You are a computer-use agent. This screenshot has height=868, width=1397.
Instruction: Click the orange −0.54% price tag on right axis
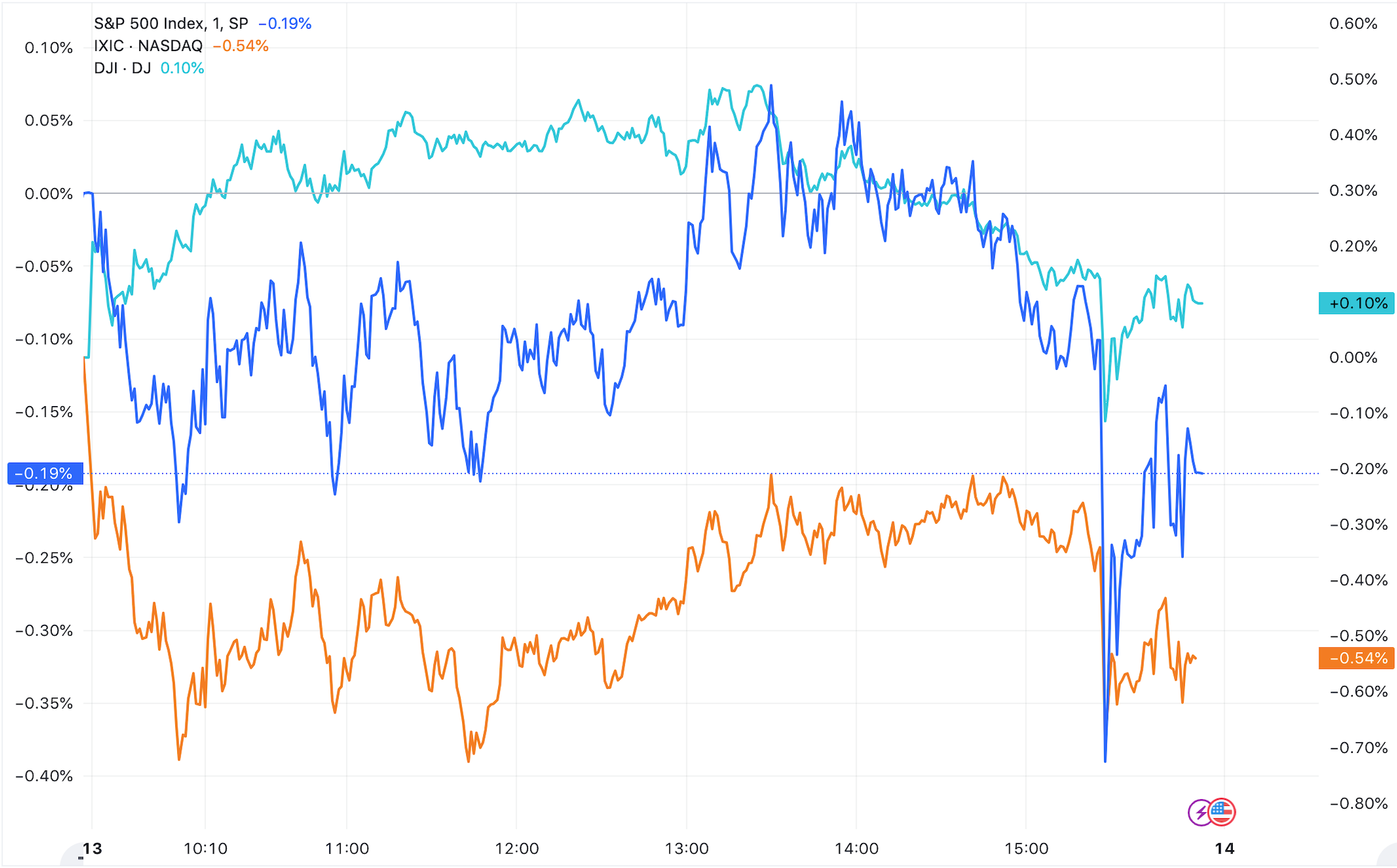[1356, 658]
